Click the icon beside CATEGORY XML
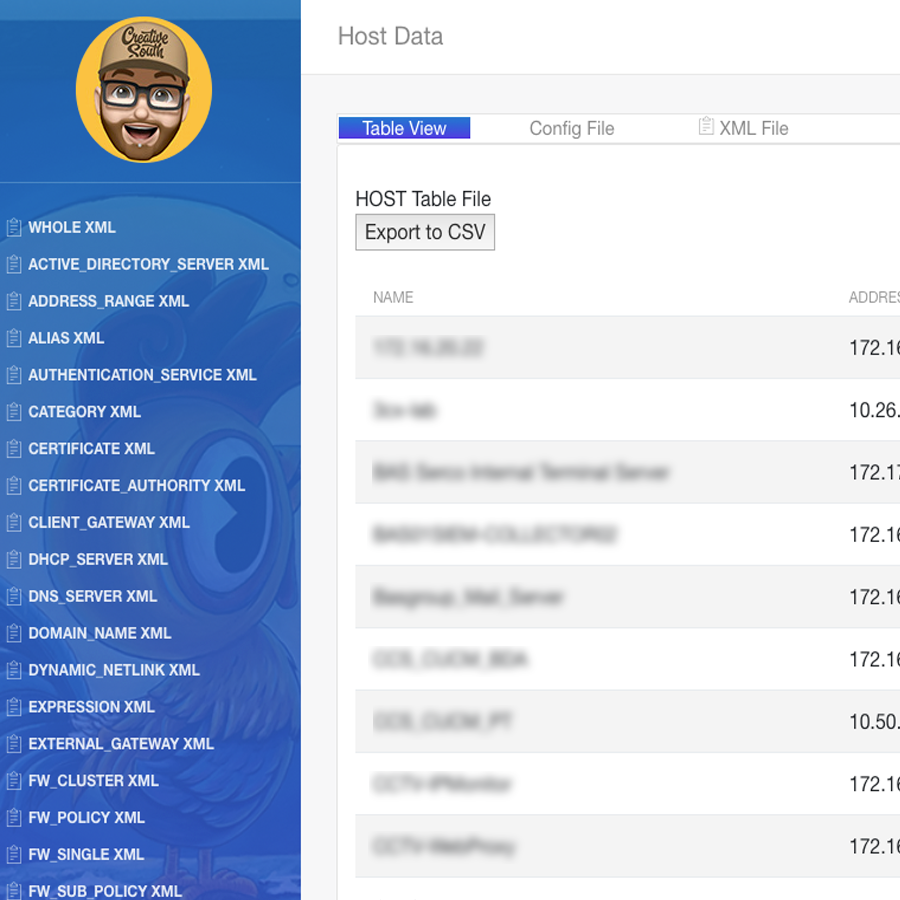Viewport: 900px width, 900px height. [x=14, y=412]
